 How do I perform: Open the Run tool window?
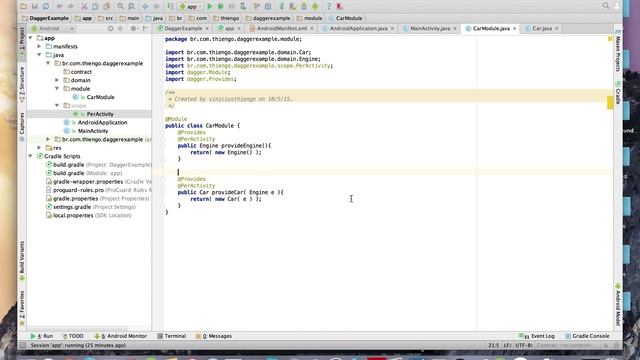(x=42, y=336)
